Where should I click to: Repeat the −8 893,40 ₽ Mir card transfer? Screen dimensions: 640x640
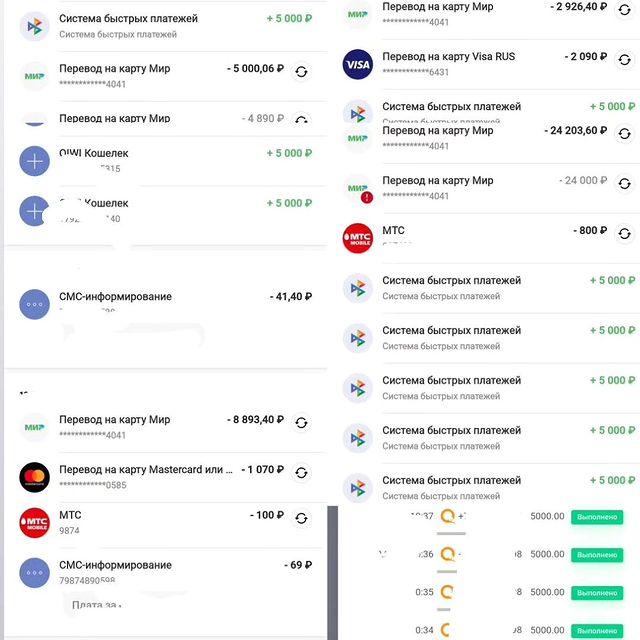[301, 423]
